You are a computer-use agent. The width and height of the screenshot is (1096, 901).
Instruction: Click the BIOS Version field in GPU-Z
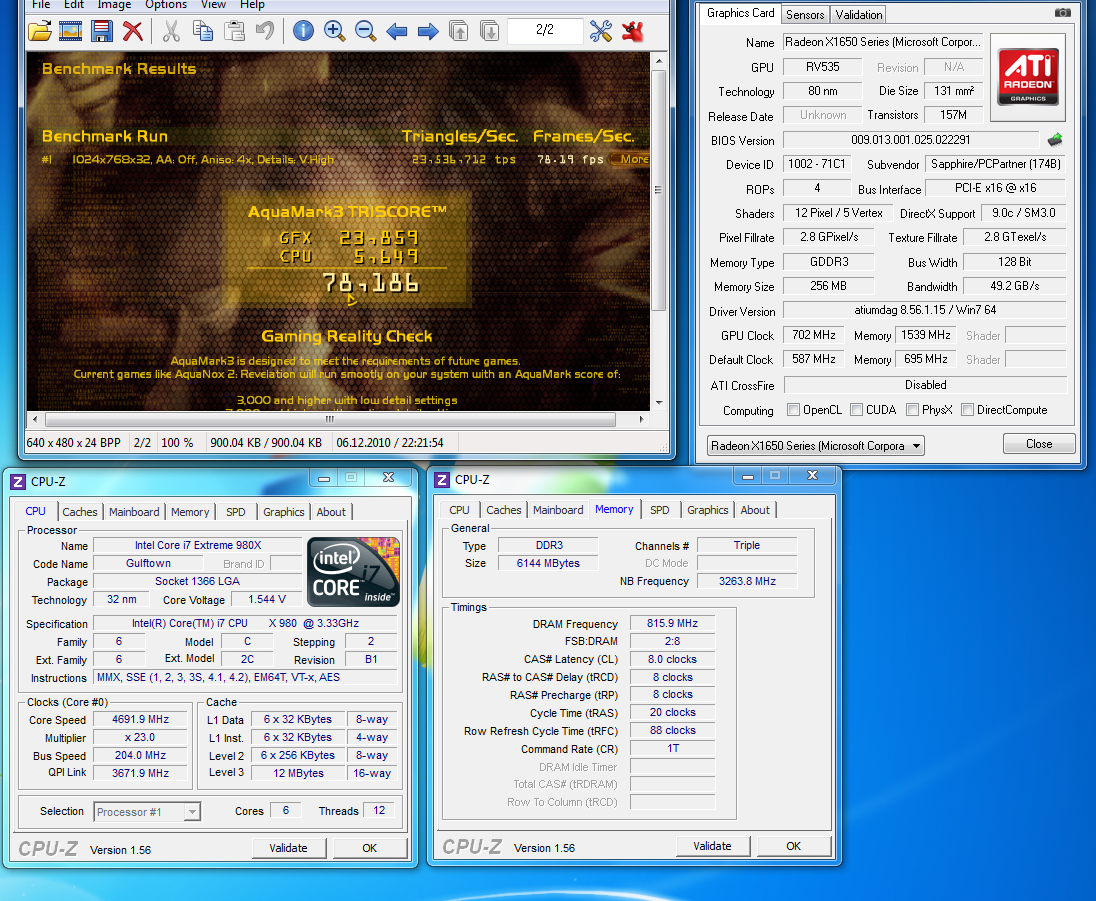(911, 140)
